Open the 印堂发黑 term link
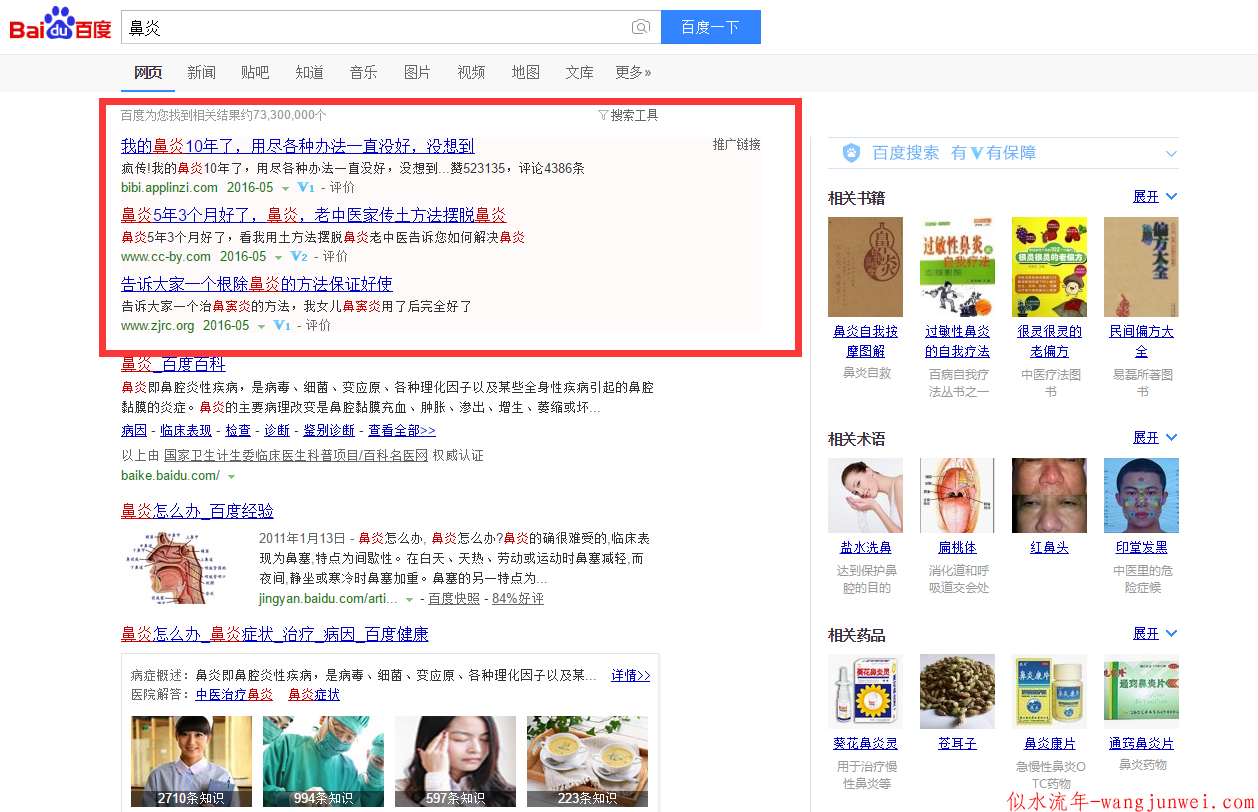This screenshot has width=1258, height=812. (1141, 548)
